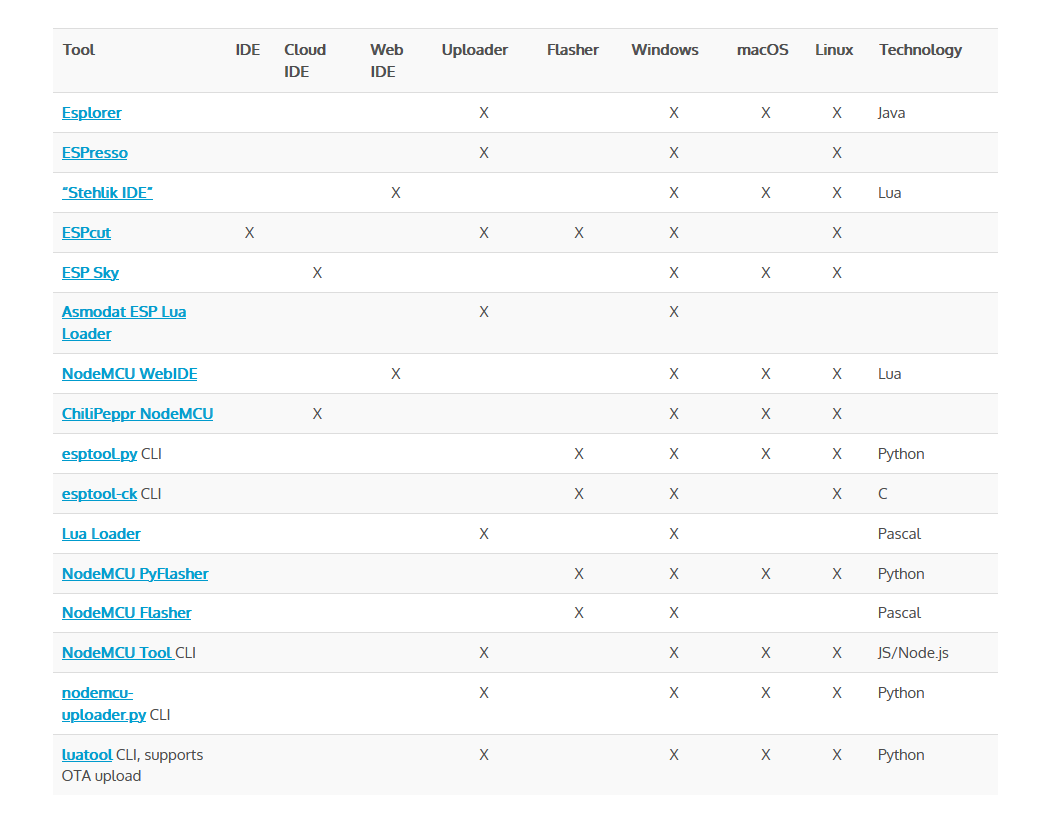
Task: Click the Java cell for Esplorer
Action: (x=891, y=113)
